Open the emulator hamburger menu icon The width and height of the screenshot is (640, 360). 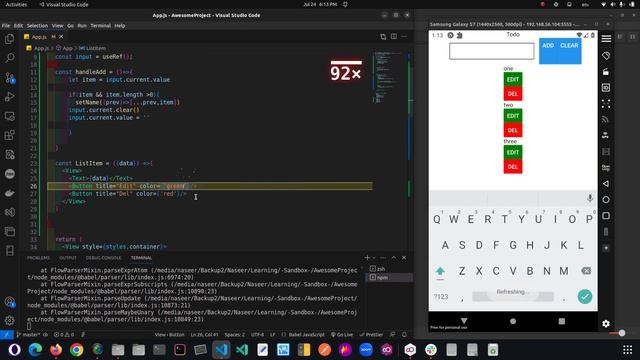coord(606,39)
